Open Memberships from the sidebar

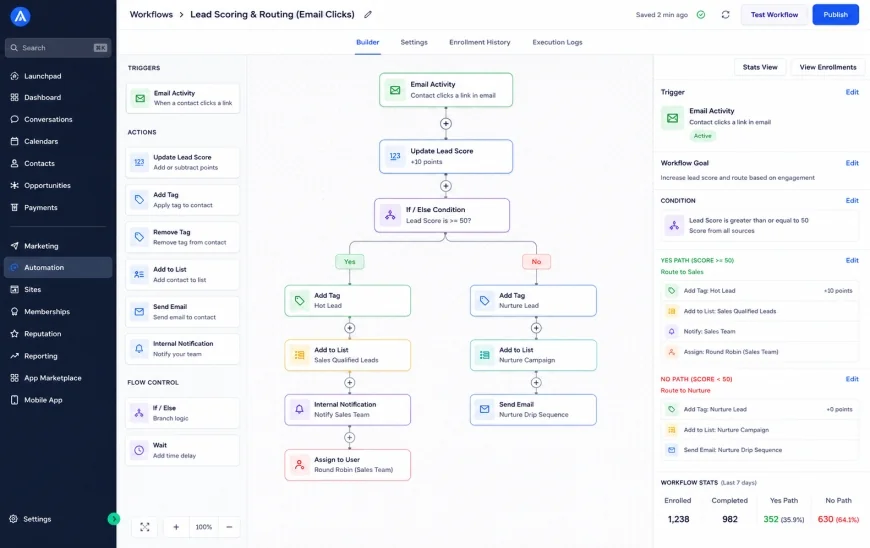(x=58, y=312)
